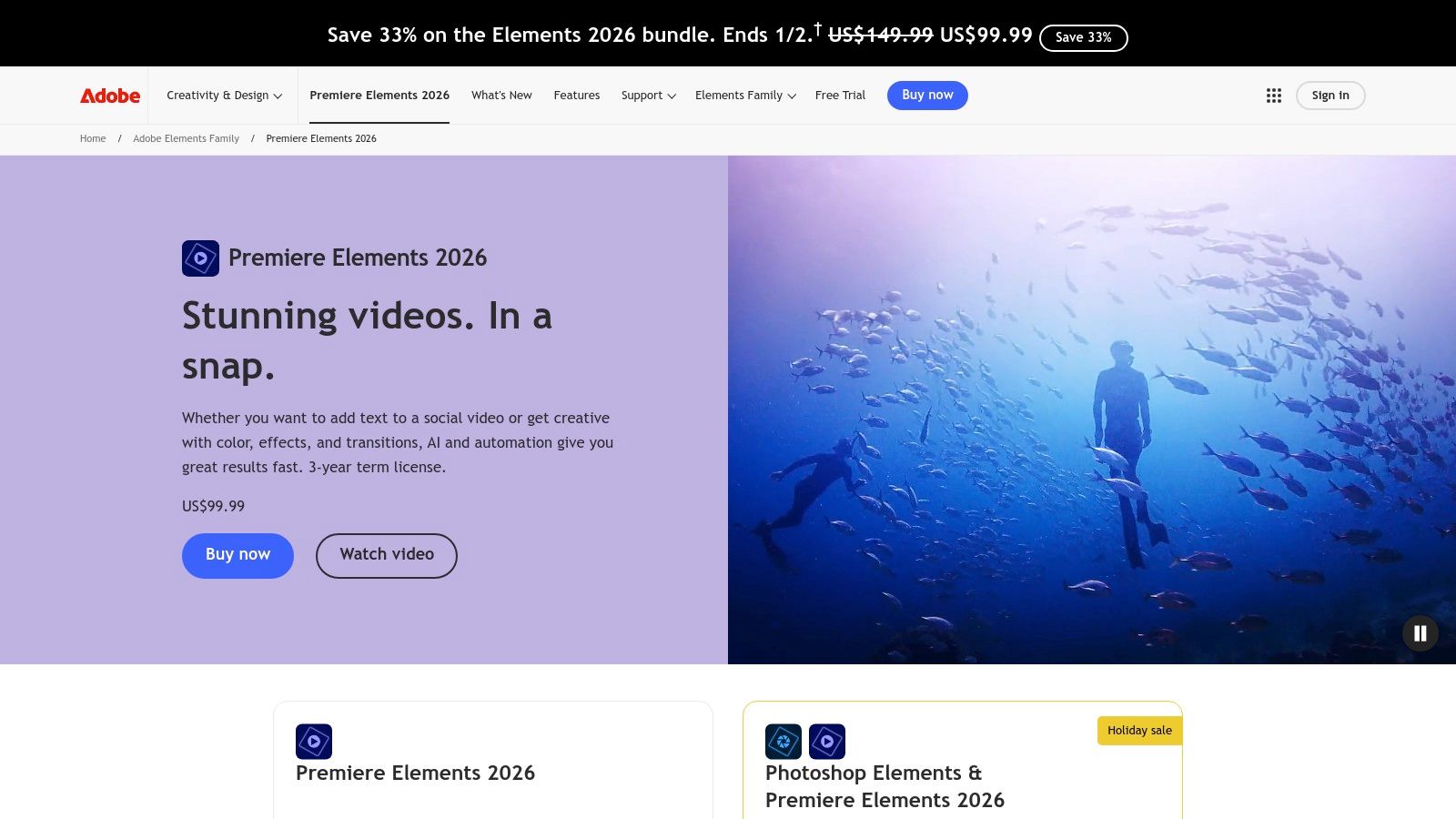Click the Photoshop Elements icon in the bundle card

pyautogui.click(x=783, y=741)
